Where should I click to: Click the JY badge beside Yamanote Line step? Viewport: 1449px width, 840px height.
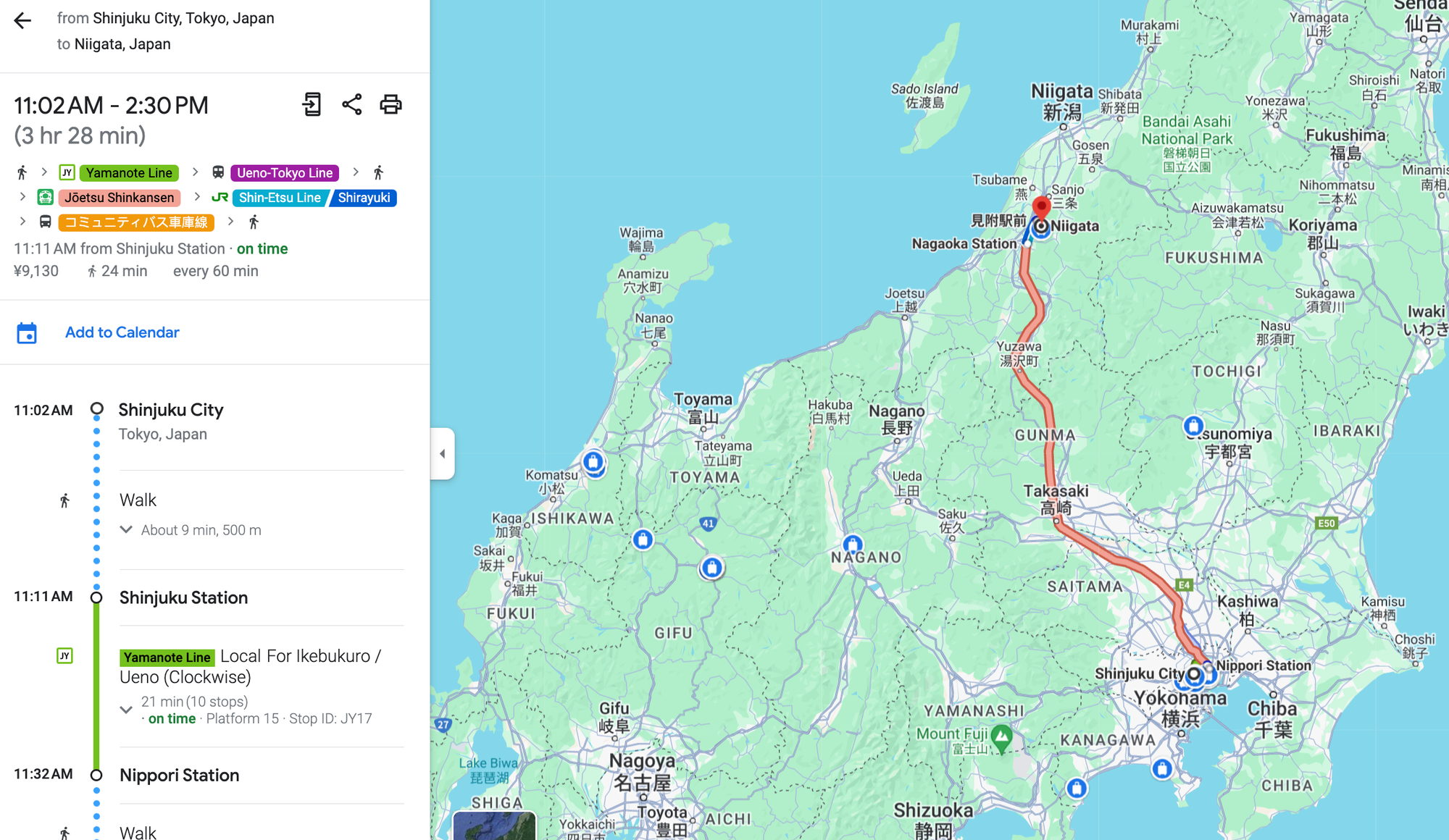[x=64, y=656]
